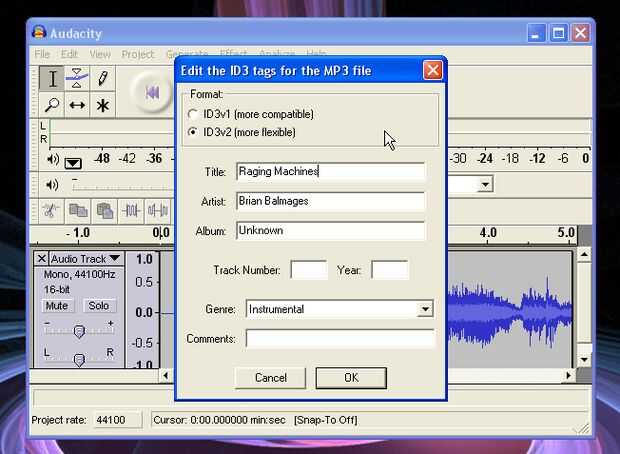Open the mixer input source dropdown arrow
620x454 pixels.
[485, 184]
